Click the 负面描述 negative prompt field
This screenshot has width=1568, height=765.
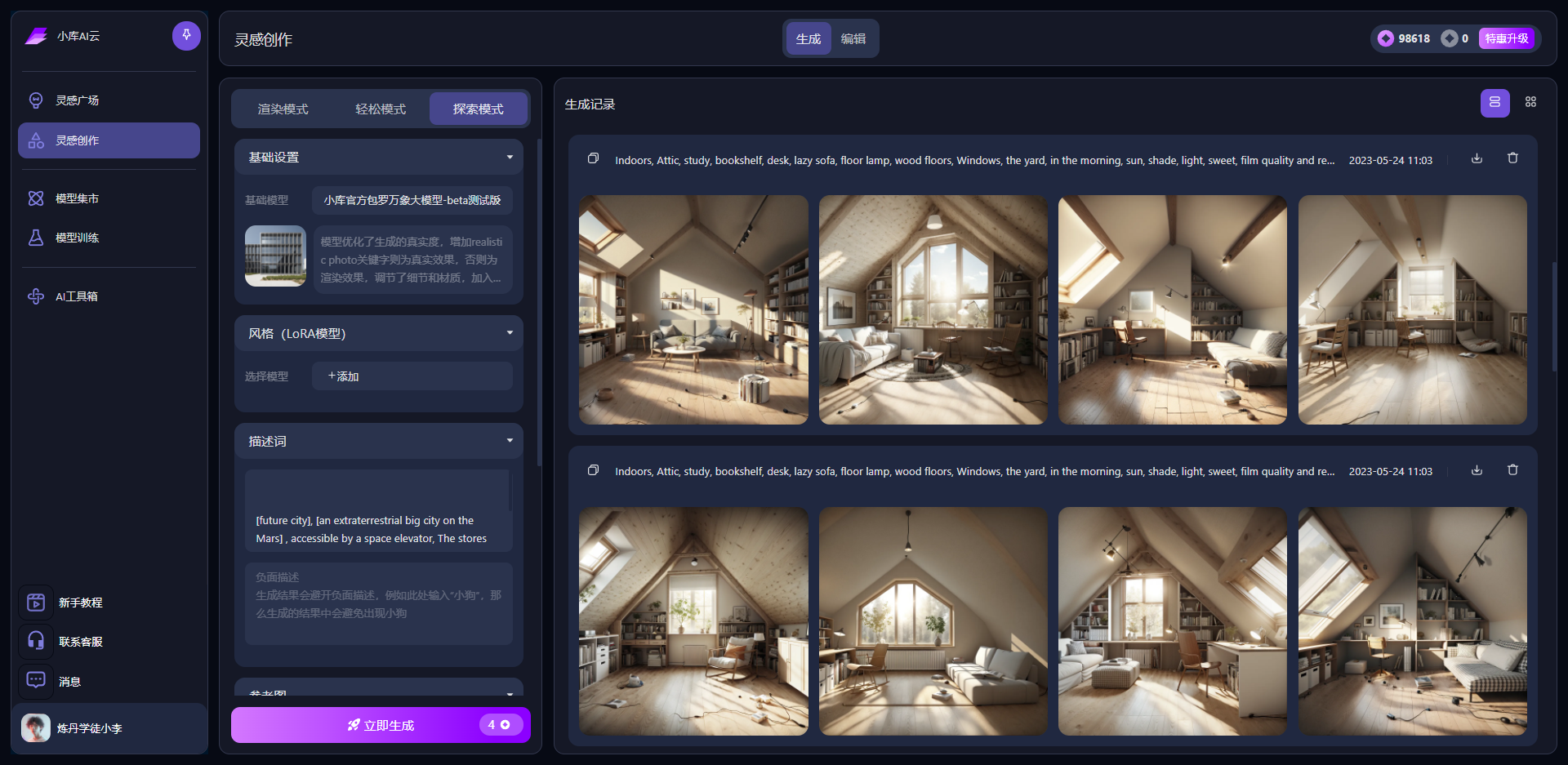click(379, 604)
